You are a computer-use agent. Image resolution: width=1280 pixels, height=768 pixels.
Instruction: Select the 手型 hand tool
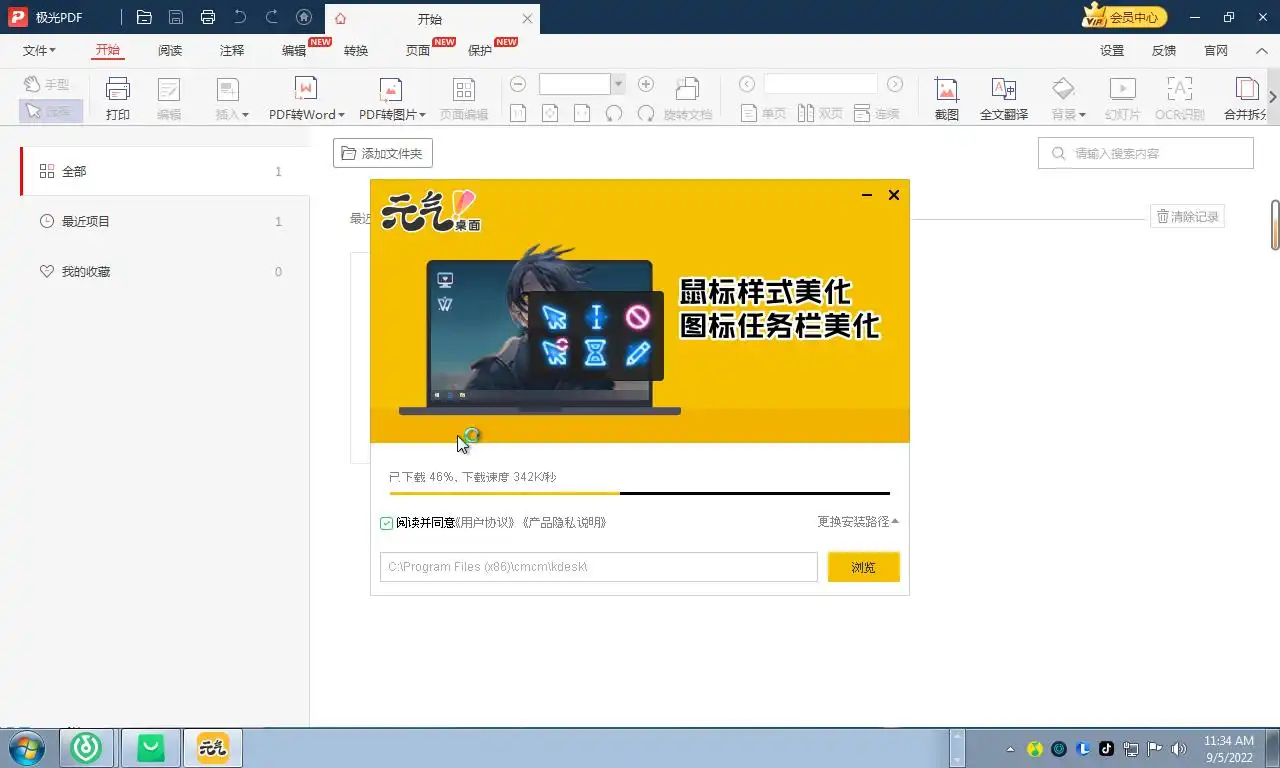(49, 85)
